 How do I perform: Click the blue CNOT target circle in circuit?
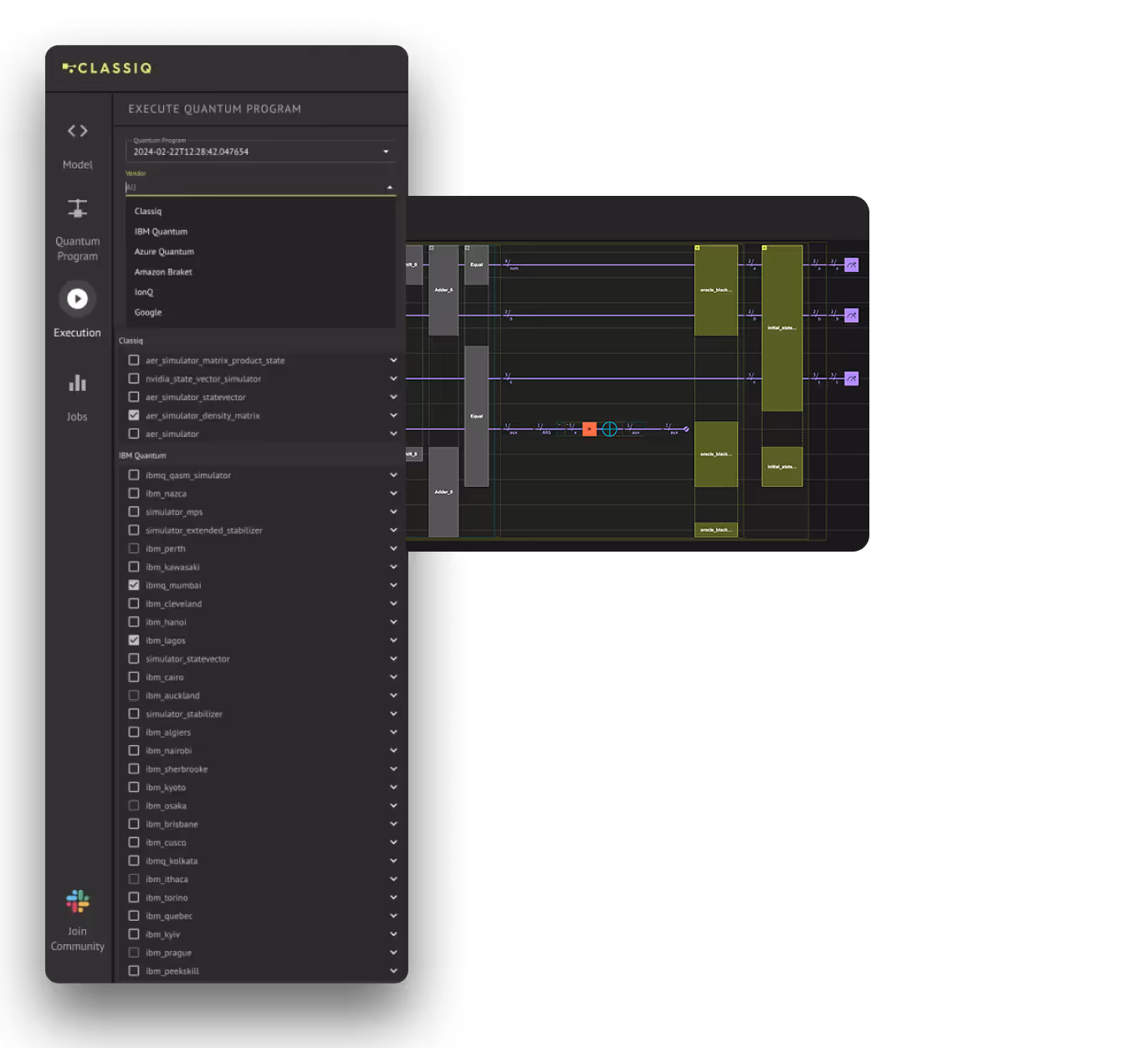tap(610, 429)
